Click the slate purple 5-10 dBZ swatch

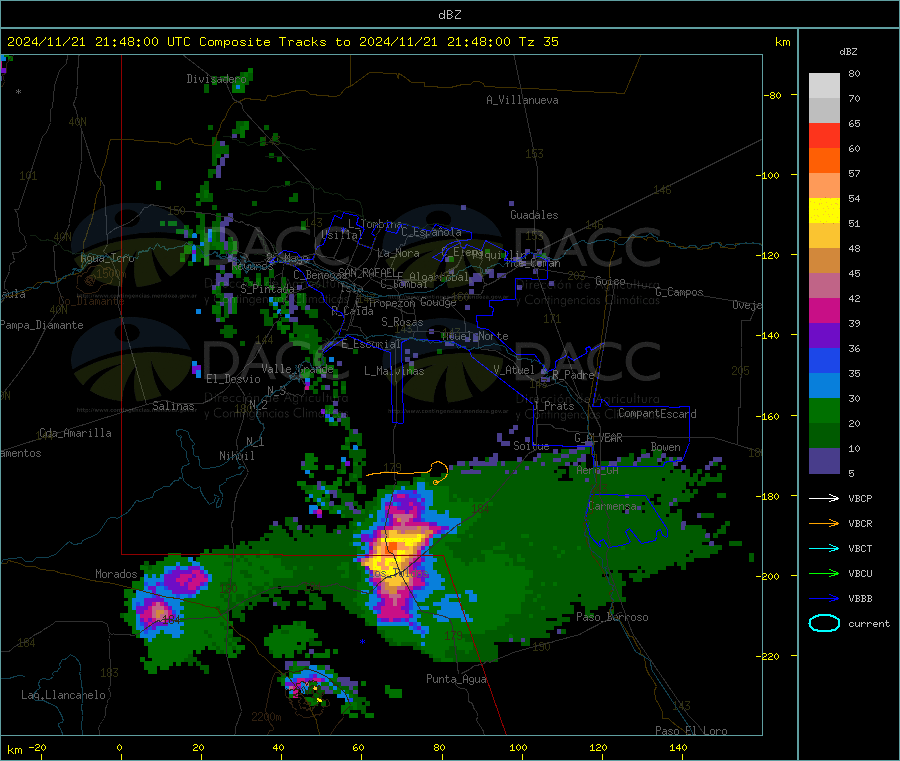(824, 461)
